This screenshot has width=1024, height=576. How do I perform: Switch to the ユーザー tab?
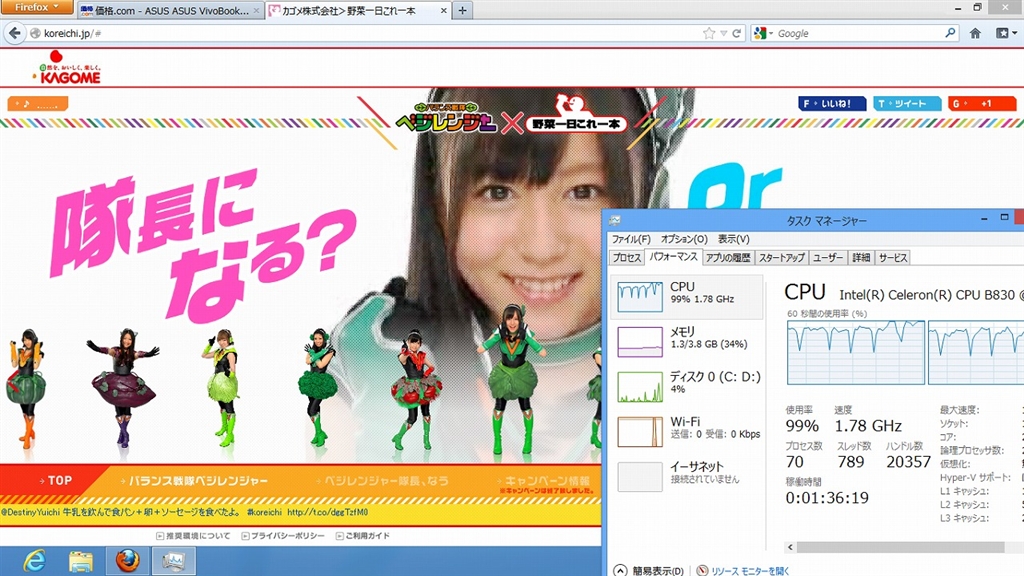tap(827, 258)
